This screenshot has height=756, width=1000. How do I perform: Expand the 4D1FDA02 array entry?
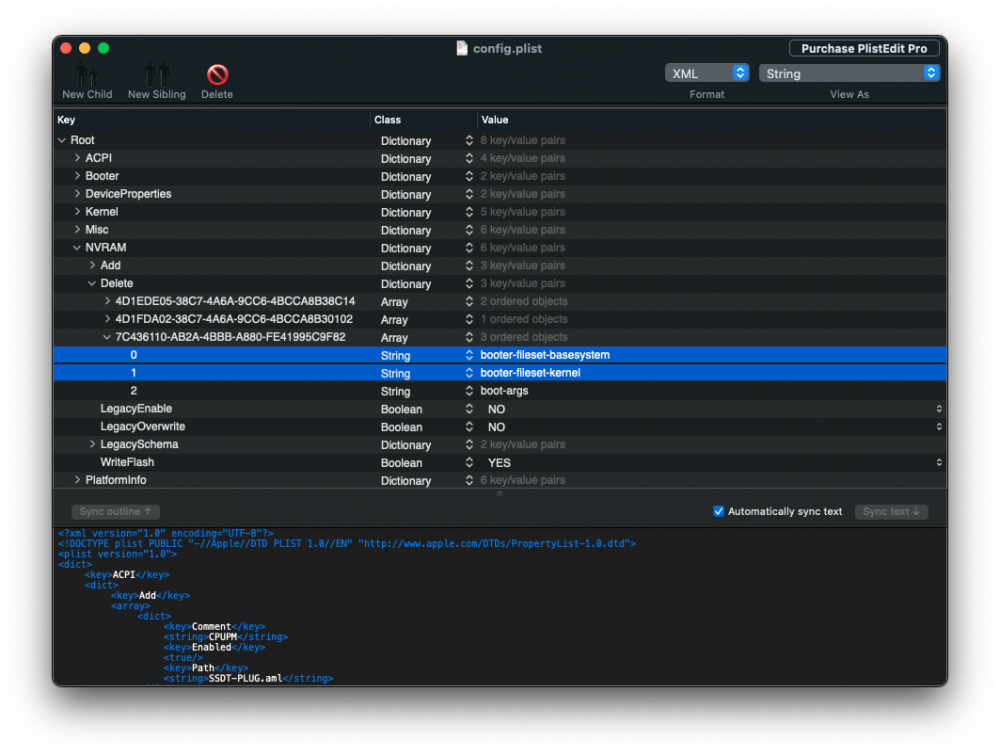pyautogui.click(x=107, y=318)
